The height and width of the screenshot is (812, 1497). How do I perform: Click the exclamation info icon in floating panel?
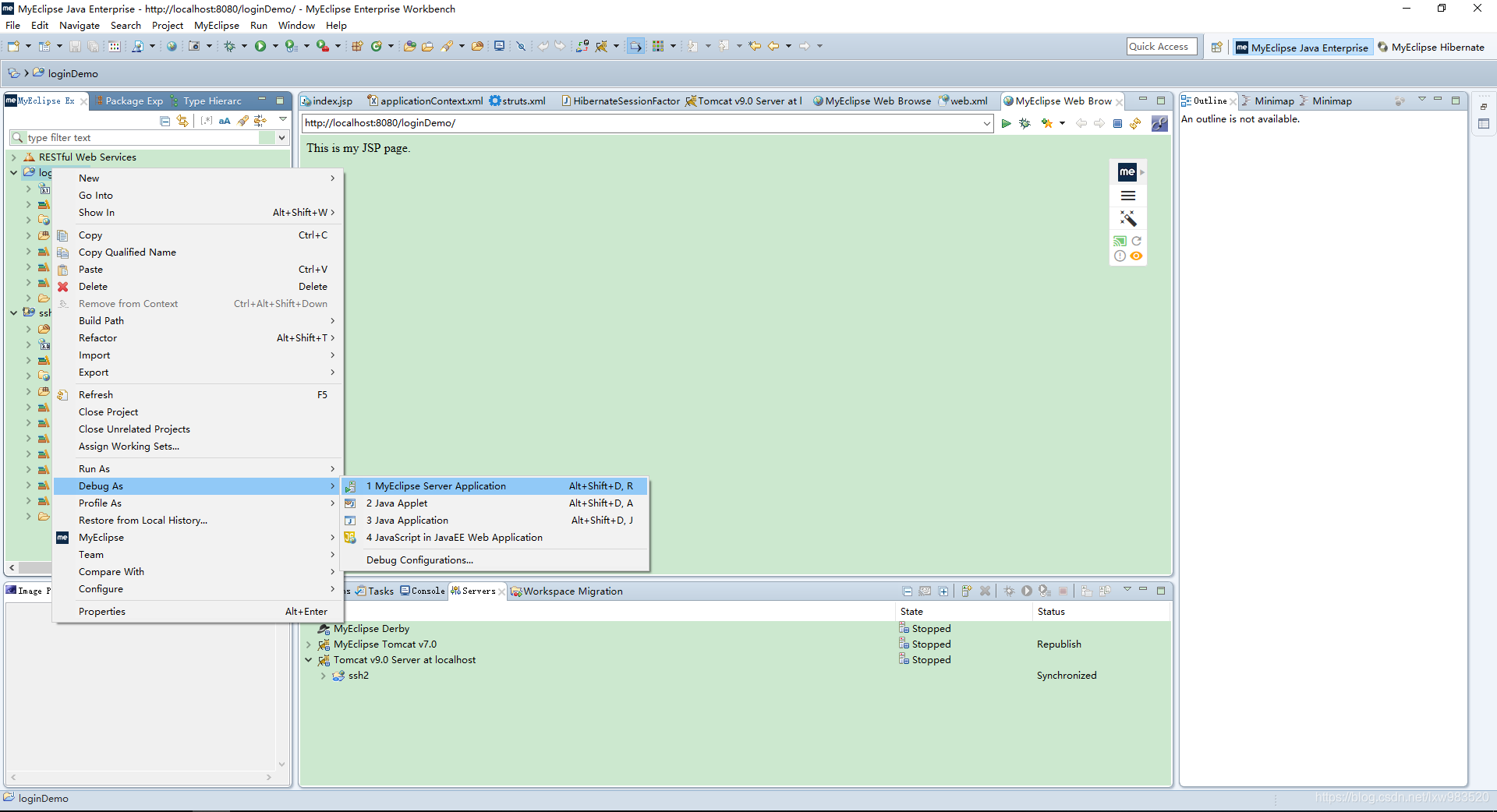(1120, 256)
